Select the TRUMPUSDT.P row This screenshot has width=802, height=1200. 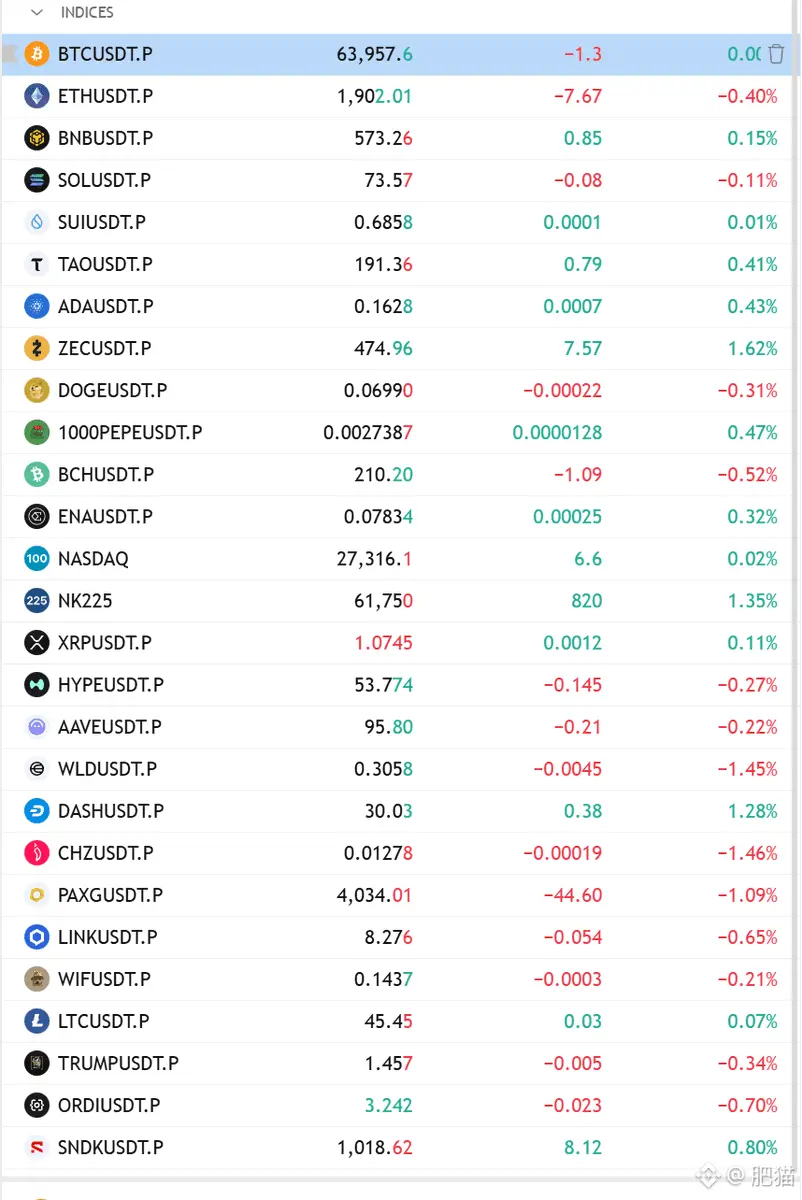401,1063
